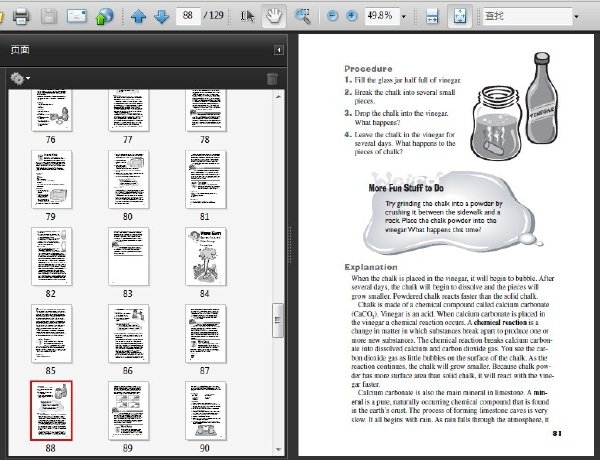Open the Find options dropdown arrow

[x=576, y=16]
